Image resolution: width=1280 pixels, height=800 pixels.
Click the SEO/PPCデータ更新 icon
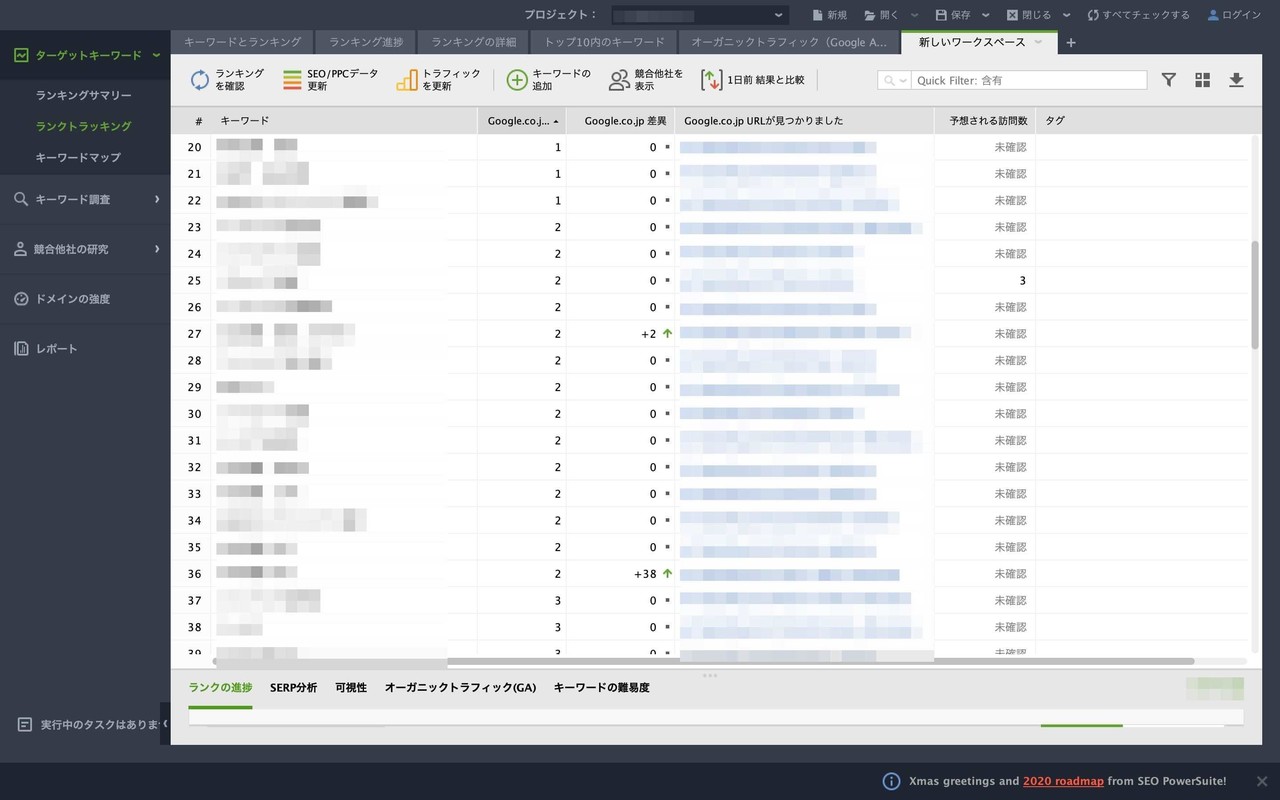click(292, 80)
